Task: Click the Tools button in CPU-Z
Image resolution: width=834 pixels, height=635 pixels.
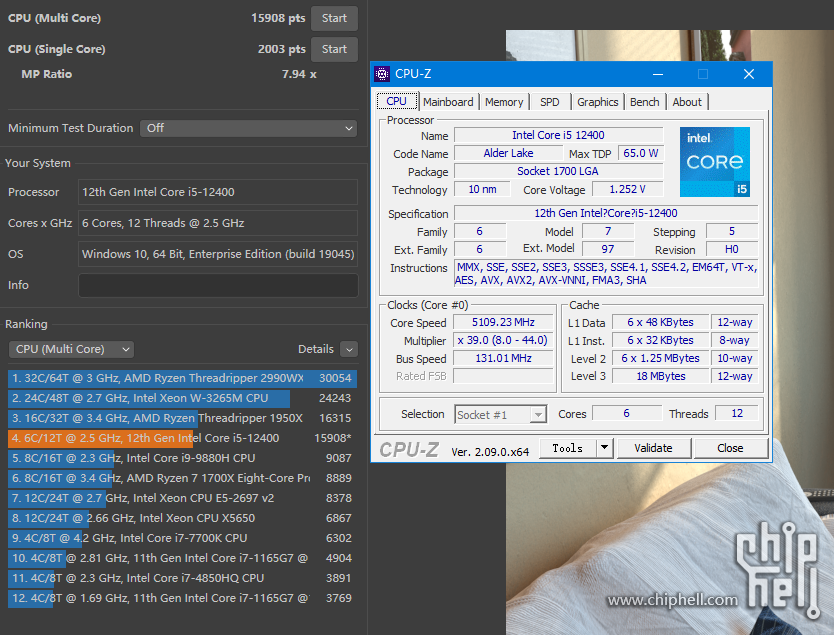Action: click(x=568, y=448)
